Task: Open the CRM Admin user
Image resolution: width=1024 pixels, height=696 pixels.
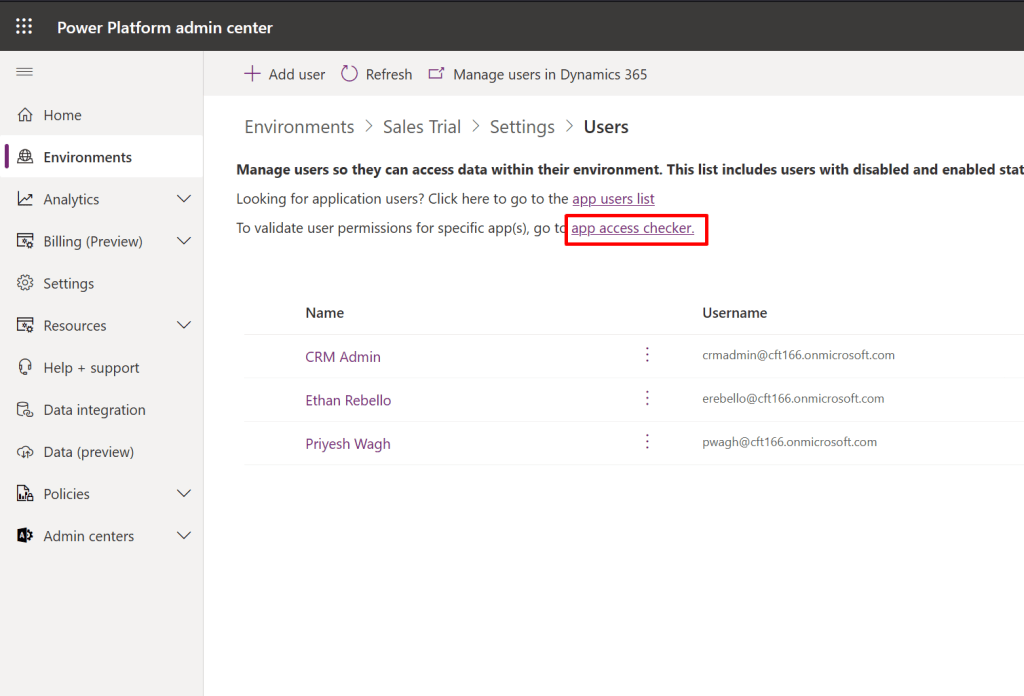Action: click(x=343, y=357)
